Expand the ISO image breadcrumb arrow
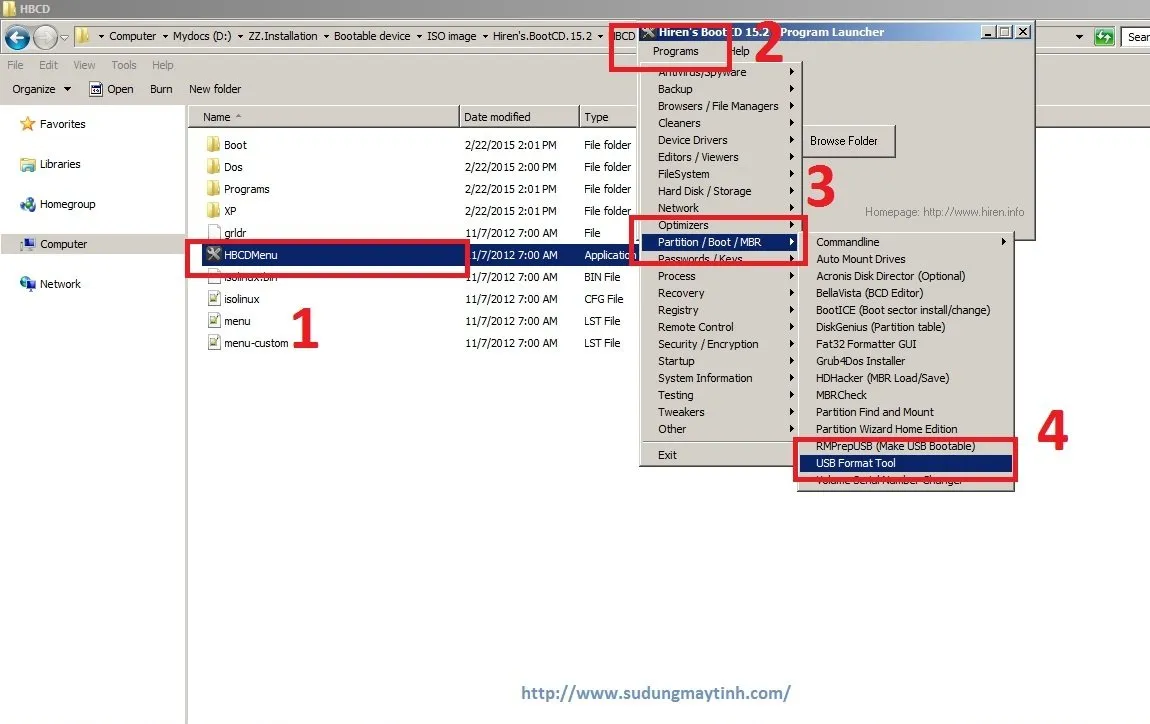The height and width of the screenshot is (724, 1150). click(x=485, y=36)
